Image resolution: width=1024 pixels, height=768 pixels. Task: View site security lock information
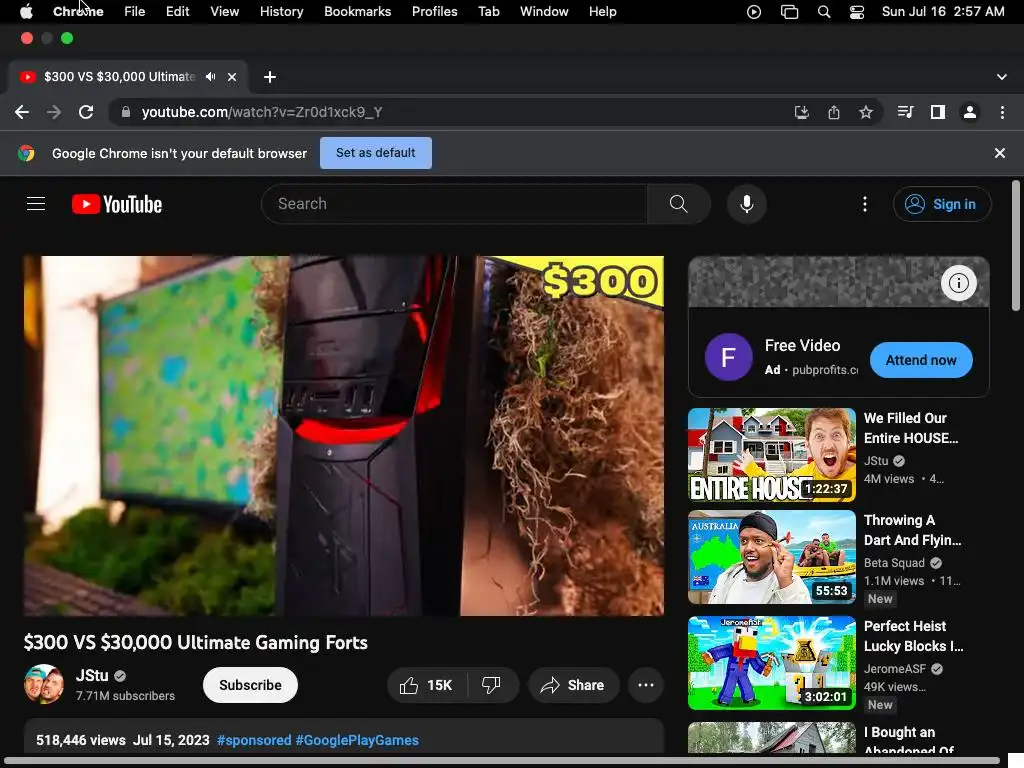click(x=125, y=112)
